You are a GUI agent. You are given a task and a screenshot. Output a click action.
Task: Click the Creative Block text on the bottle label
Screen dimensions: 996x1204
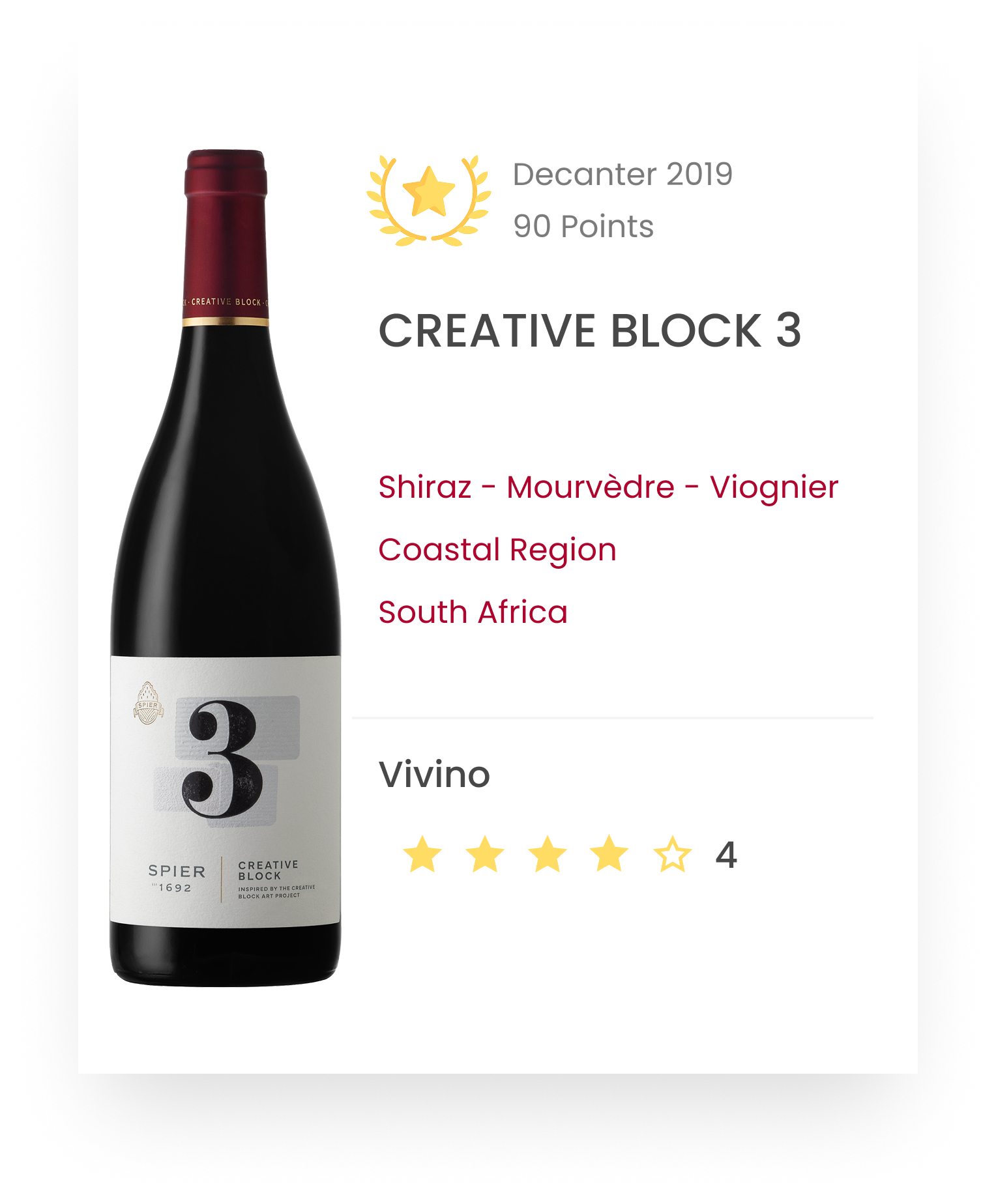[x=268, y=870]
